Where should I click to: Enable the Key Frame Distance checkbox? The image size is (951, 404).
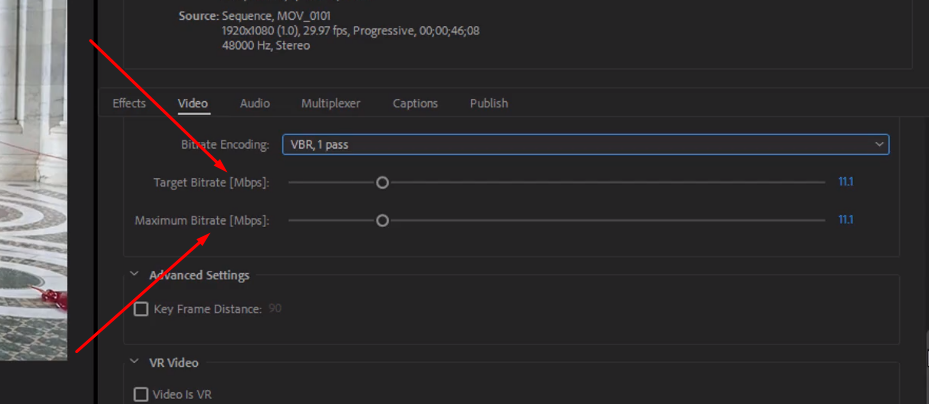pos(141,309)
